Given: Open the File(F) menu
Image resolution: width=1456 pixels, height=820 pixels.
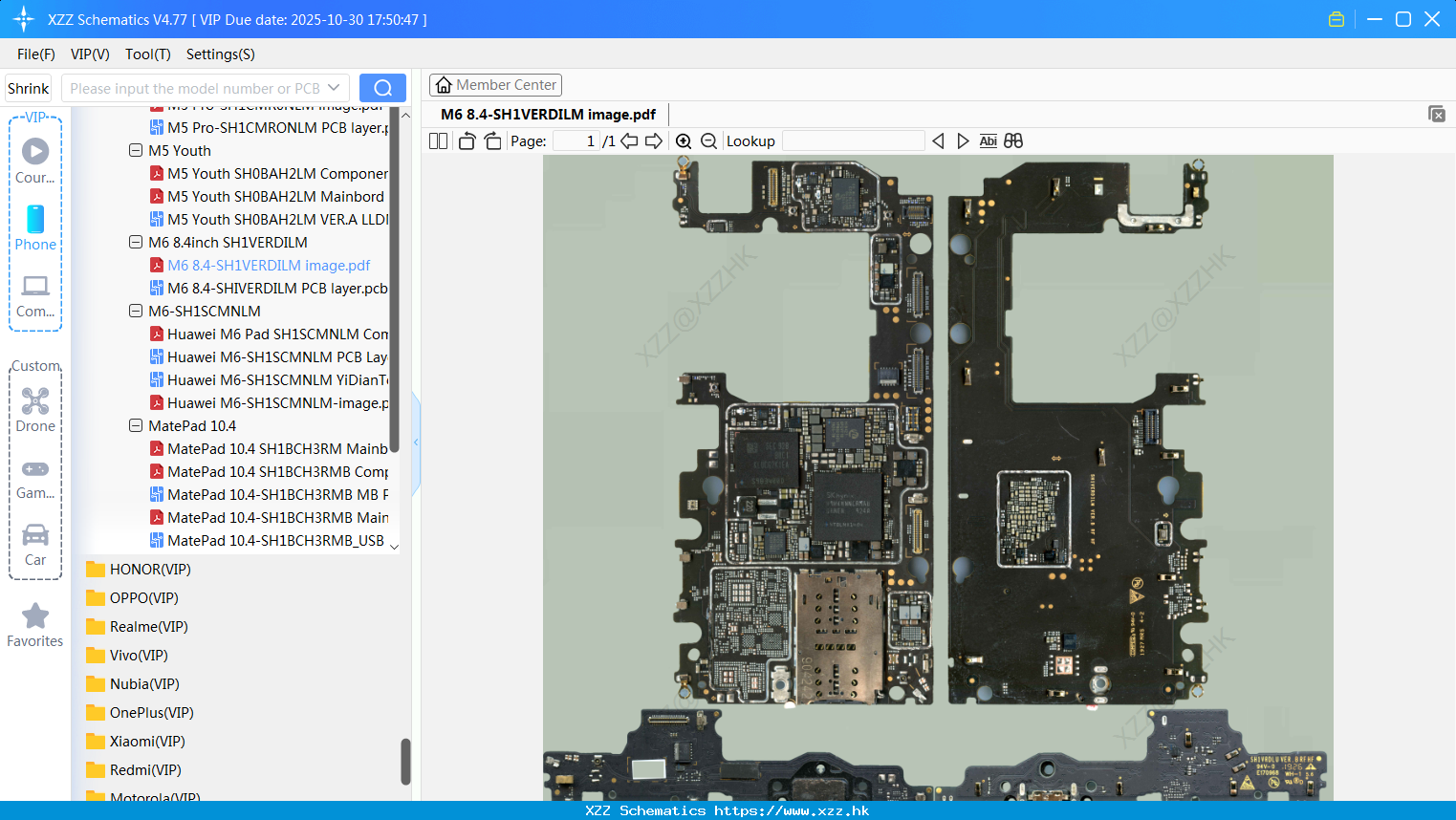Looking at the screenshot, I should click(x=36, y=54).
